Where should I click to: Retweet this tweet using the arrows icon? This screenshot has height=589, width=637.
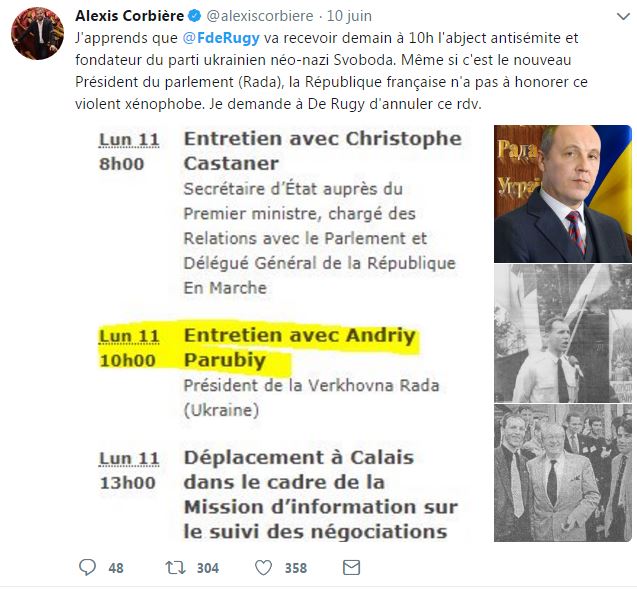coord(175,567)
